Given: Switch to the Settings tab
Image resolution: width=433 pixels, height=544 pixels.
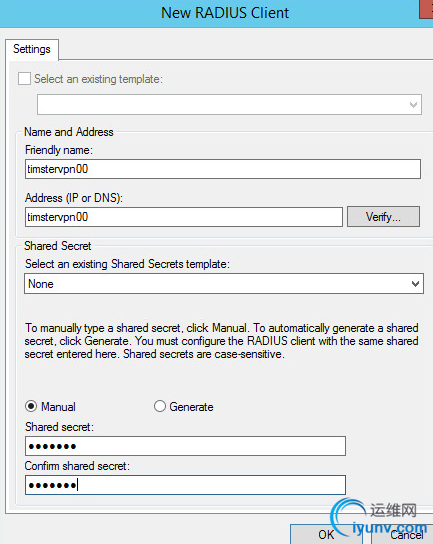Looking at the screenshot, I should 32,49.
